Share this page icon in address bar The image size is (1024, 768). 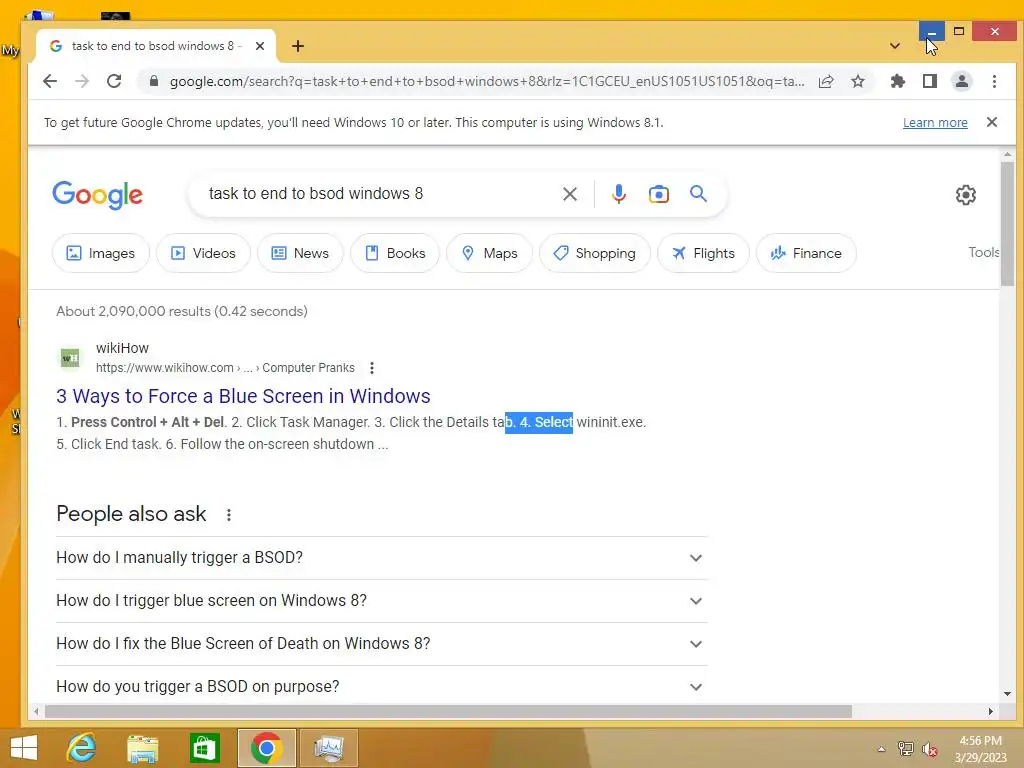(x=826, y=81)
